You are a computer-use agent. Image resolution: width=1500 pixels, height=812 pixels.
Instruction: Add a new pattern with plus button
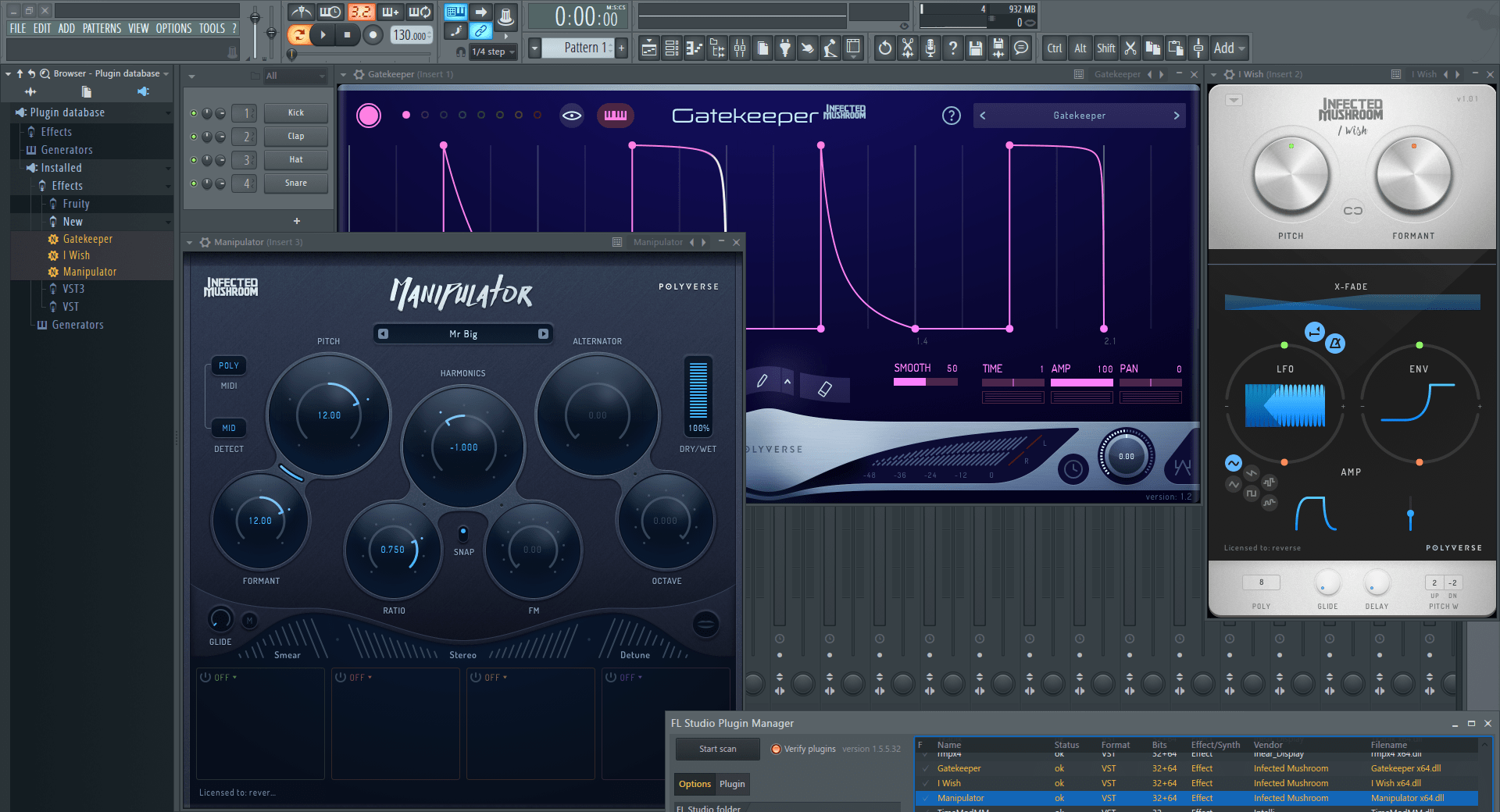[622, 48]
